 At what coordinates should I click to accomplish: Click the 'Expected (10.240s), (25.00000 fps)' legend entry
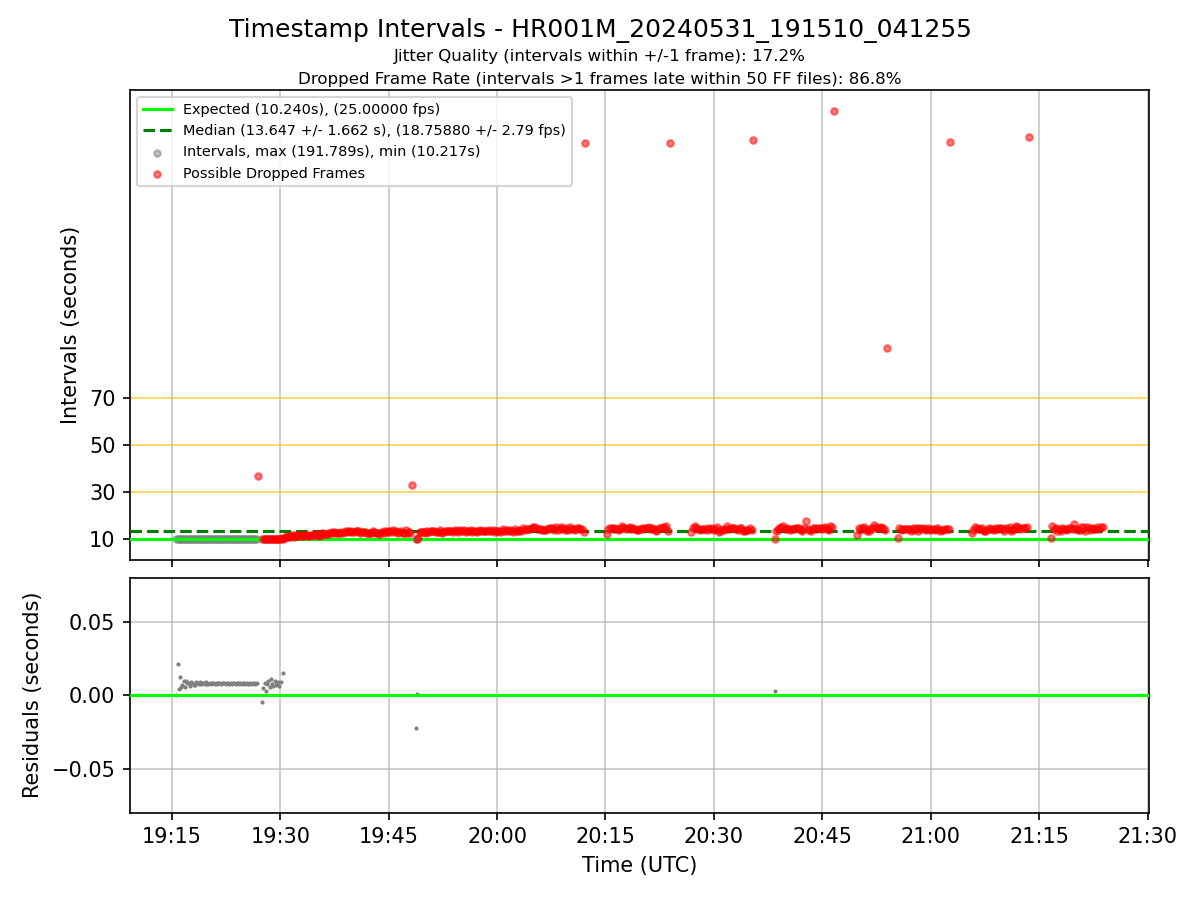(311, 109)
